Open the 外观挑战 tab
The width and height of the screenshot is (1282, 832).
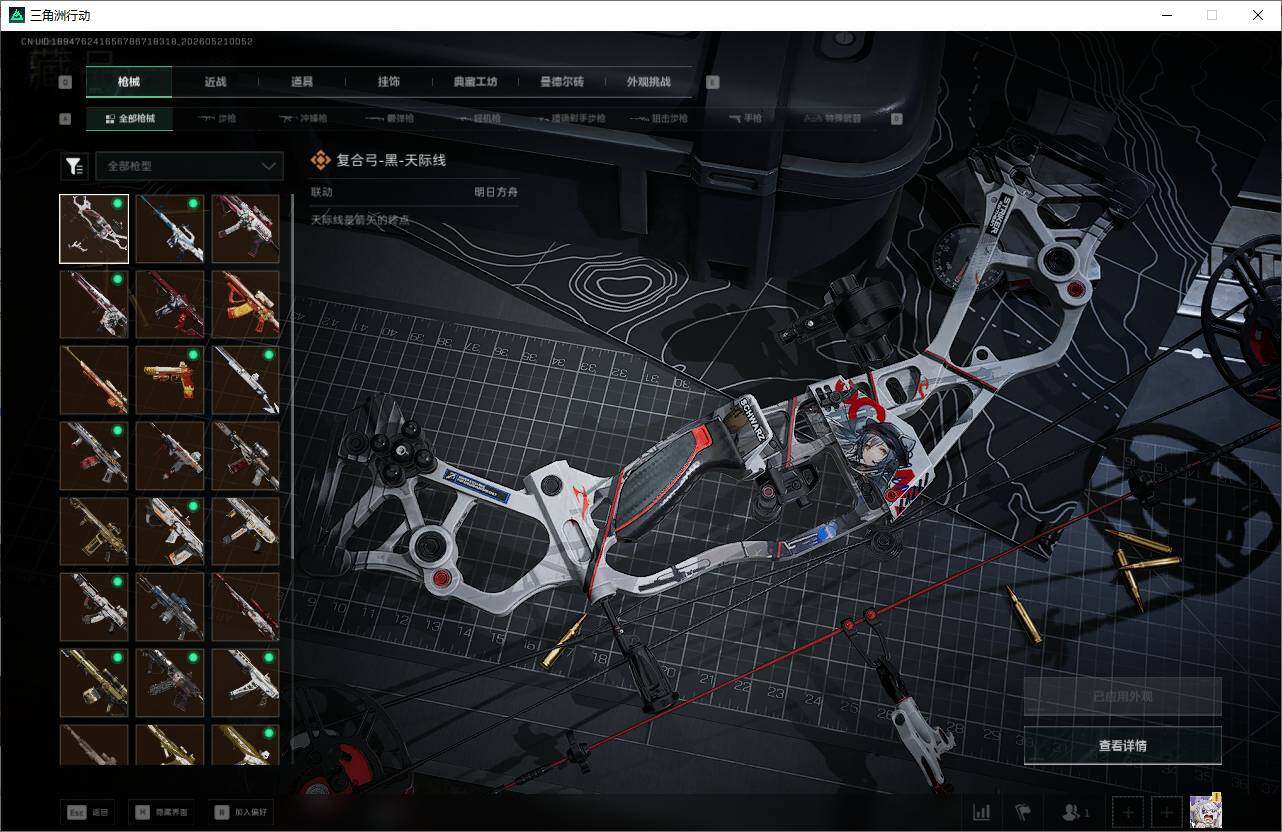pyautogui.click(x=649, y=82)
